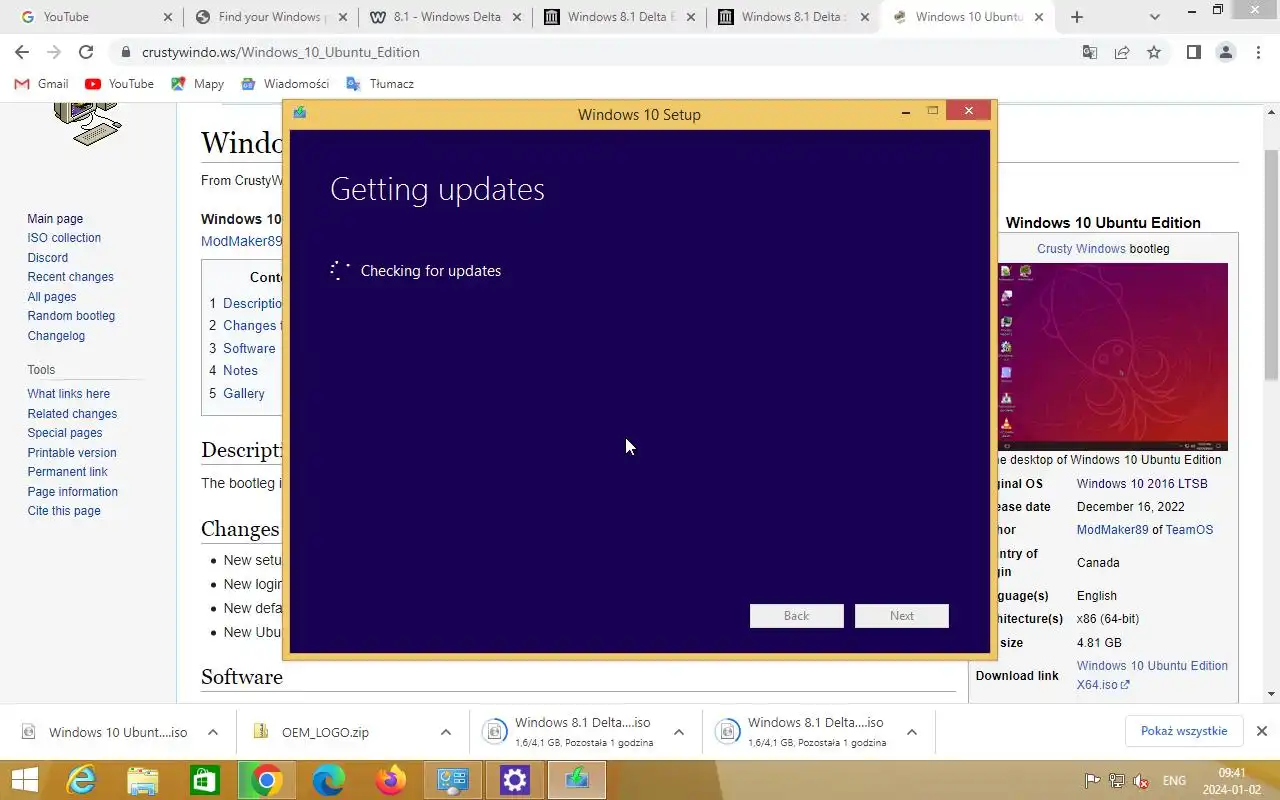The width and height of the screenshot is (1280, 800).
Task: Open ISO collection link
Action: coord(64,238)
